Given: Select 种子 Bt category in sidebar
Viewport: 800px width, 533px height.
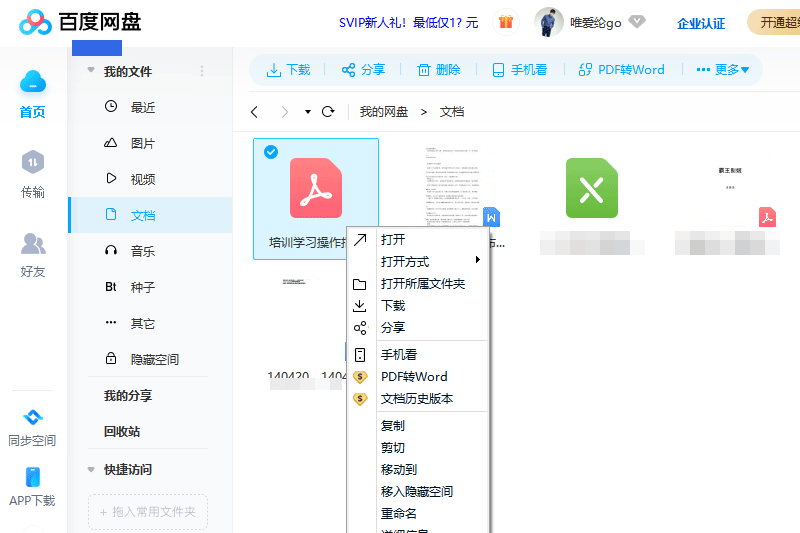Looking at the screenshot, I should click(x=151, y=287).
